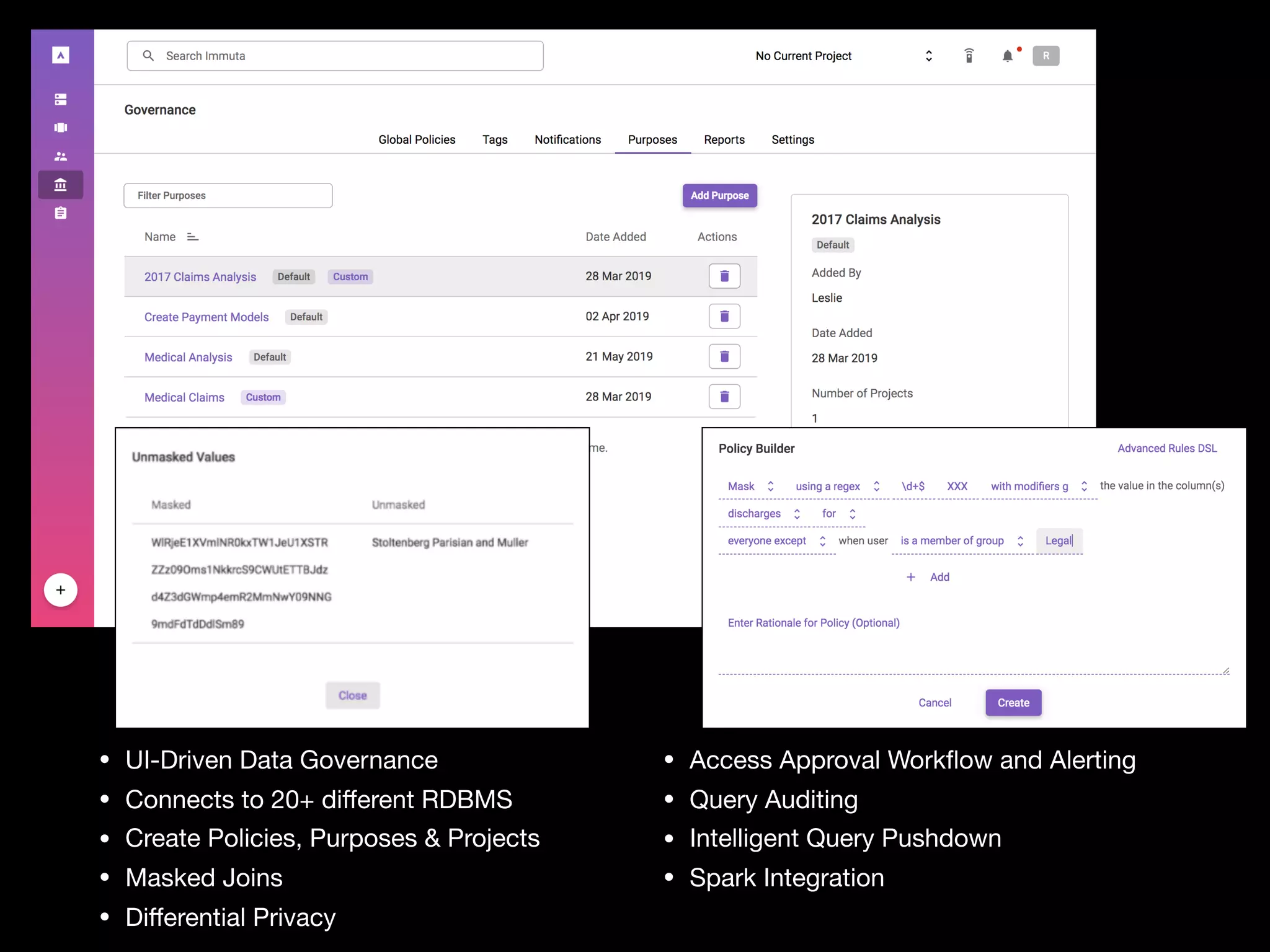Click the 21 May 2019 date cell

pos(619,357)
